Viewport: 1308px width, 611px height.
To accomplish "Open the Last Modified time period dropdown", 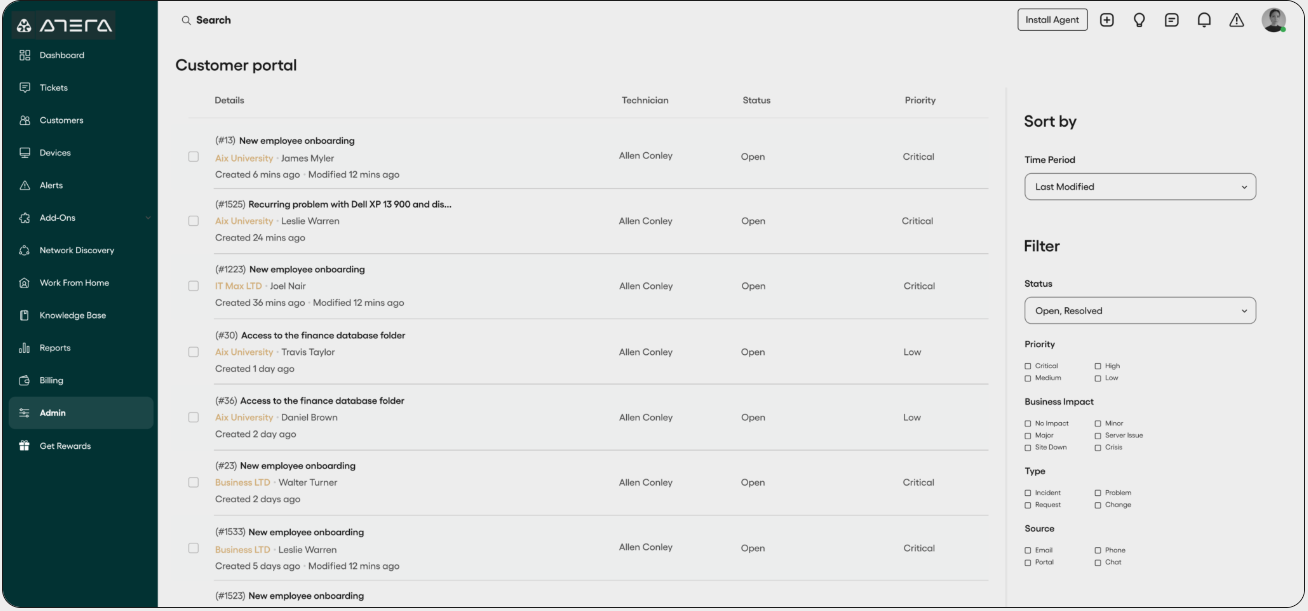I will [1140, 187].
